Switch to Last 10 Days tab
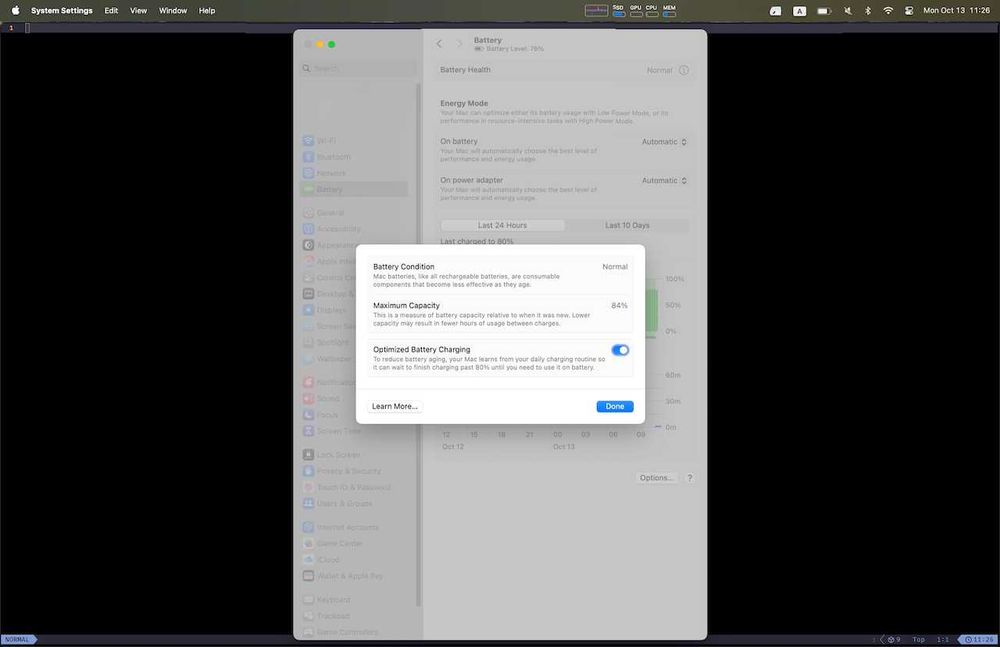Image resolution: width=1000 pixels, height=647 pixels. (627, 225)
